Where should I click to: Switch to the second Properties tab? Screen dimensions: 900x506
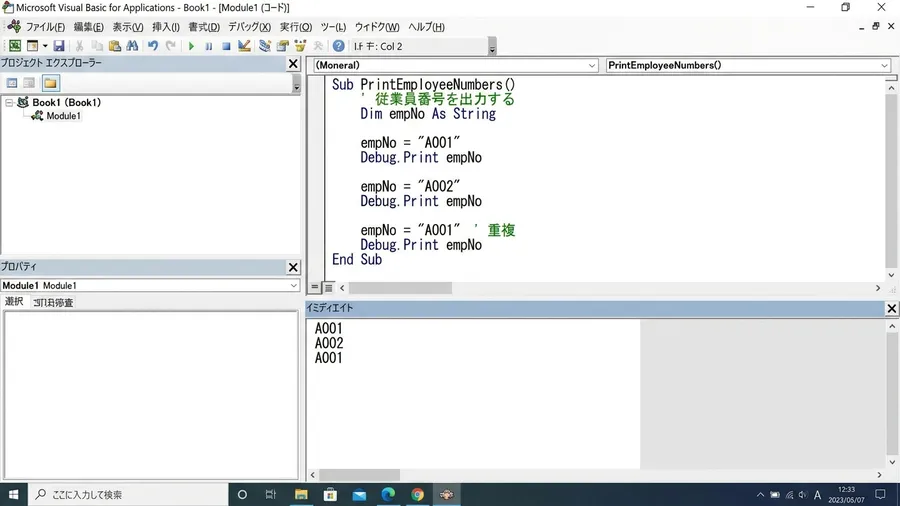pos(53,302)
